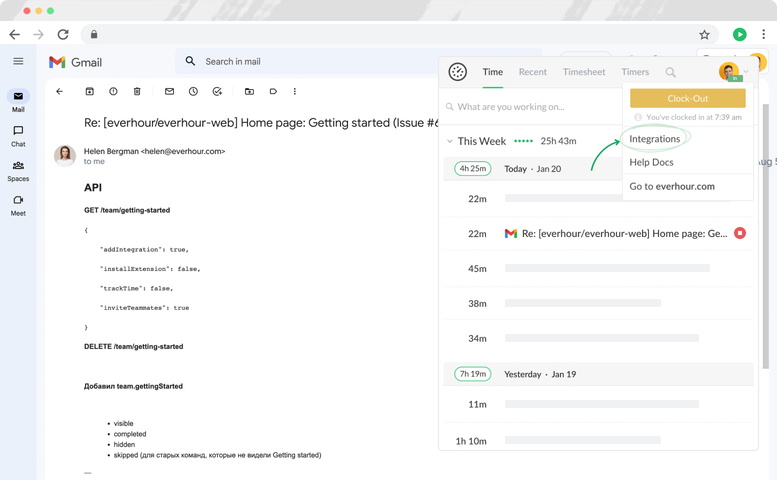This screenshot has height=480, width=777.
Task: Go back using the browser back arrow
Action: (15, 35)
